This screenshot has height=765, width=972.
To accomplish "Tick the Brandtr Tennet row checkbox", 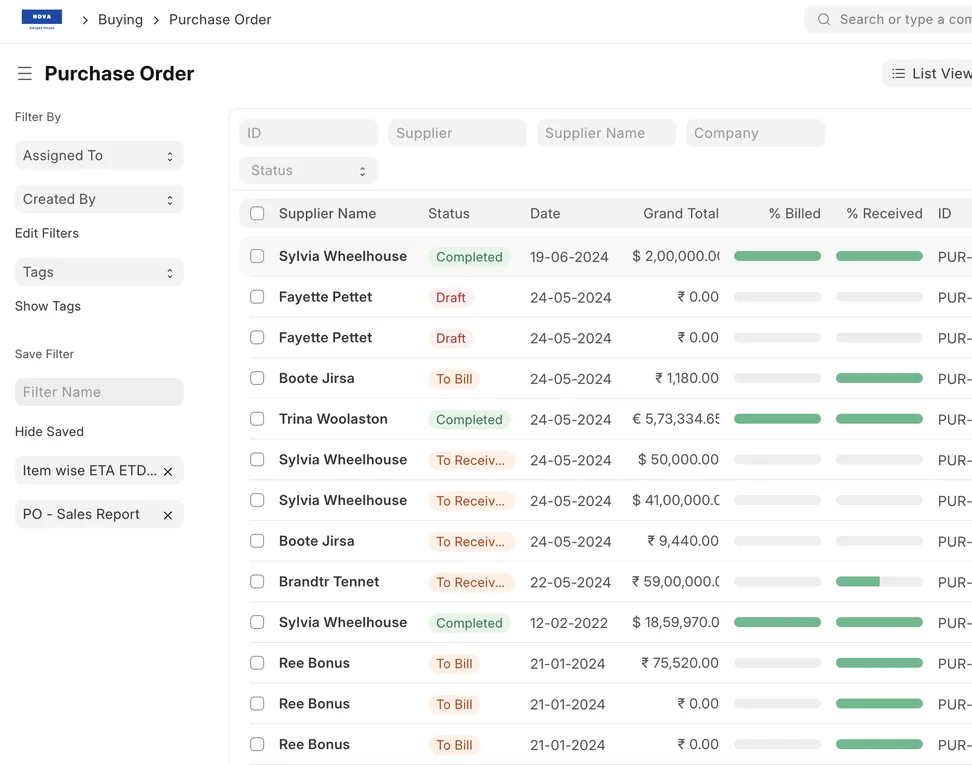I will pyautogui.click(x=257, y=581).
